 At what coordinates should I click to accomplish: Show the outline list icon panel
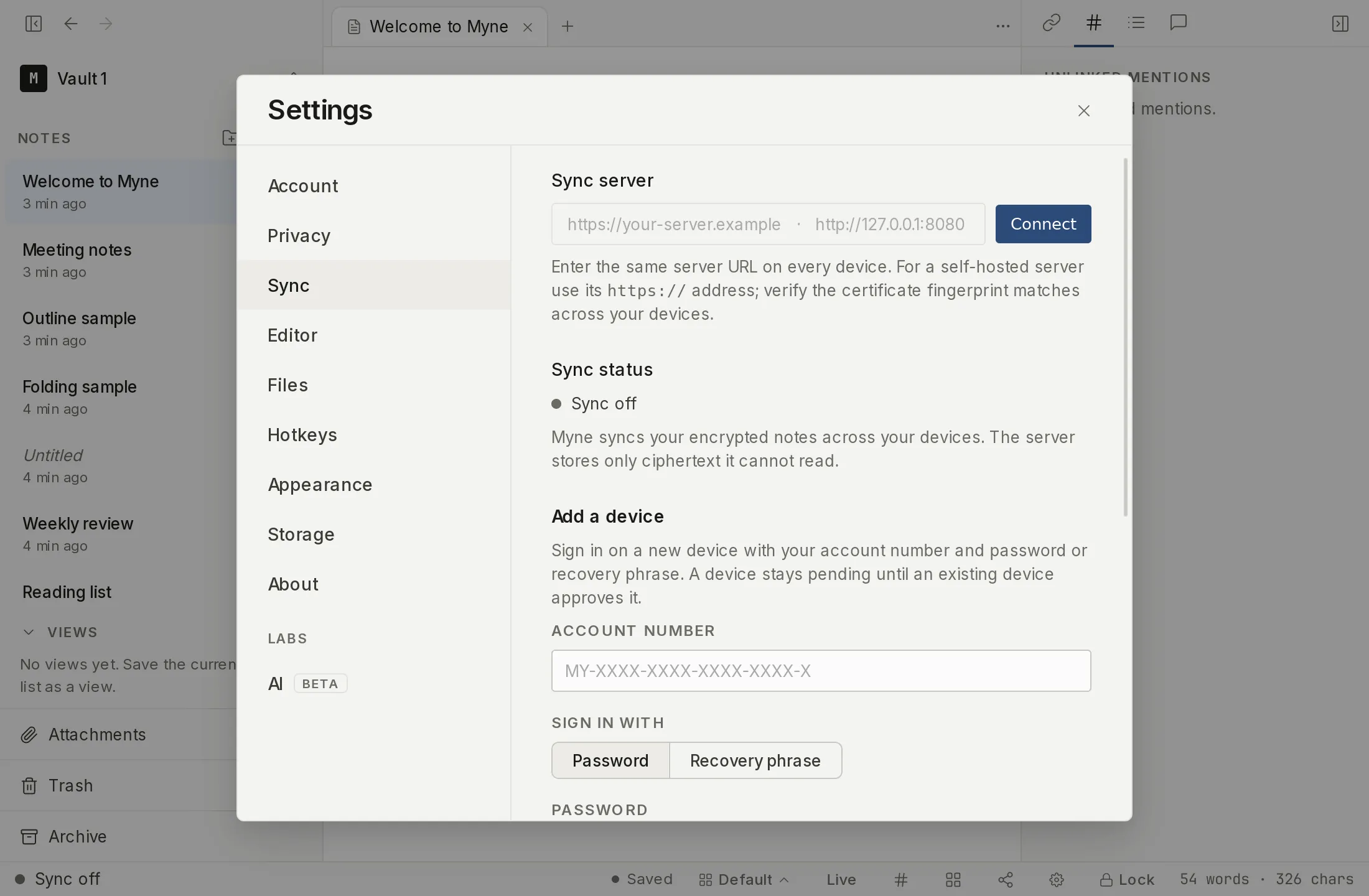(x=1136, y=23)
